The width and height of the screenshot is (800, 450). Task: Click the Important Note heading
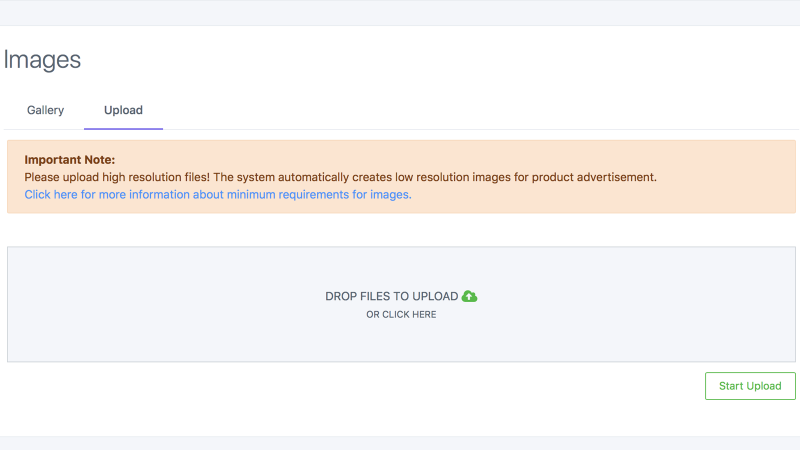(70, 160)
